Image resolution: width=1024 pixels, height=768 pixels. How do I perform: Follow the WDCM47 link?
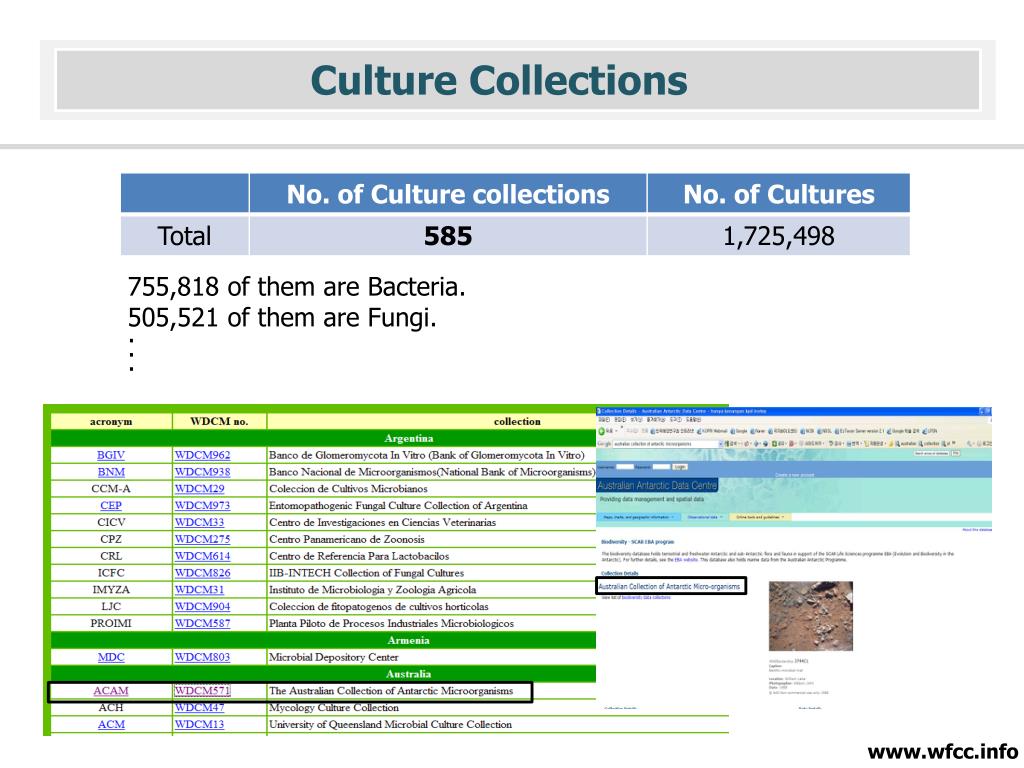(x=199, y=708)
